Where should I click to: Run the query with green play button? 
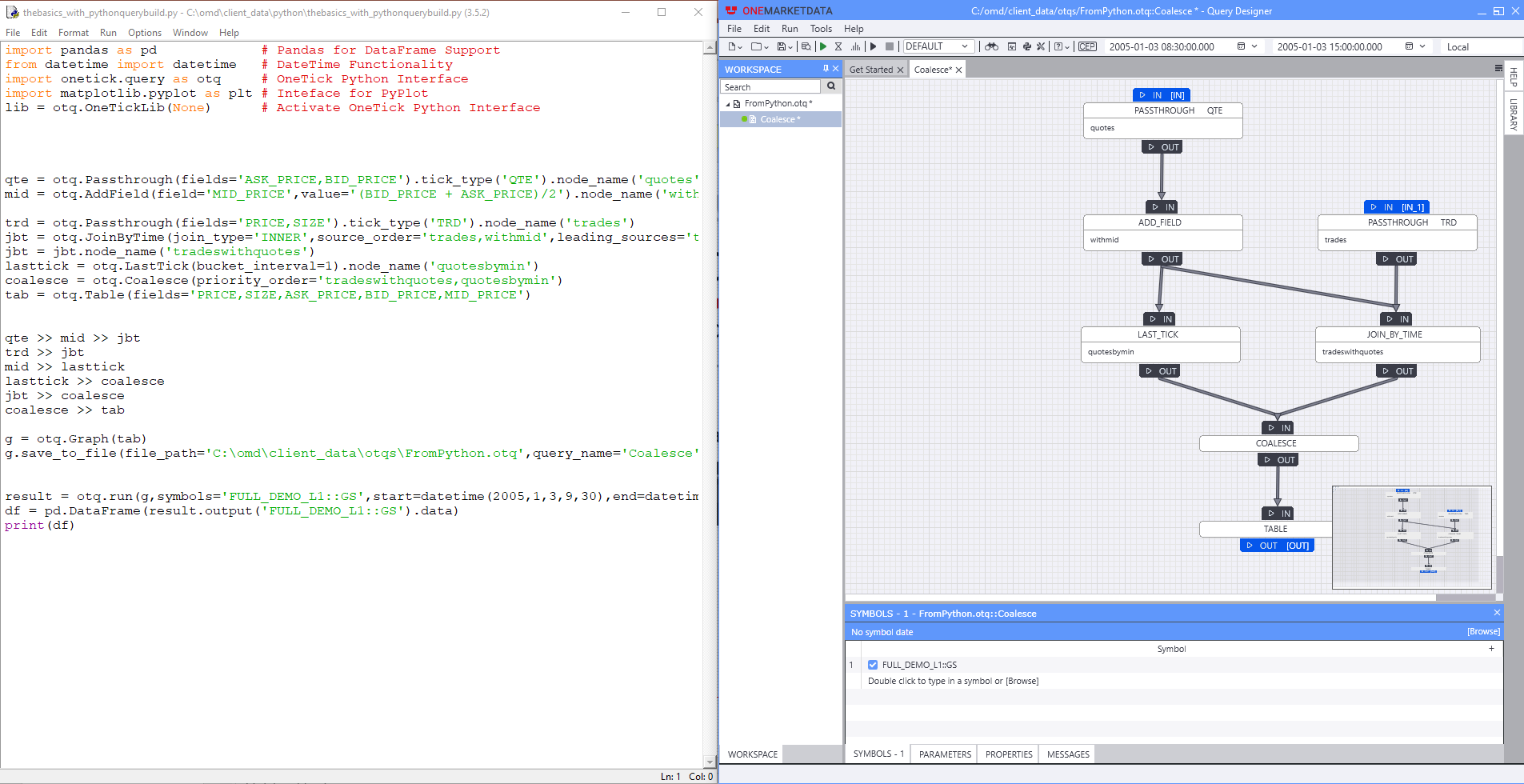pyautogui.click(x=822, y=46)
